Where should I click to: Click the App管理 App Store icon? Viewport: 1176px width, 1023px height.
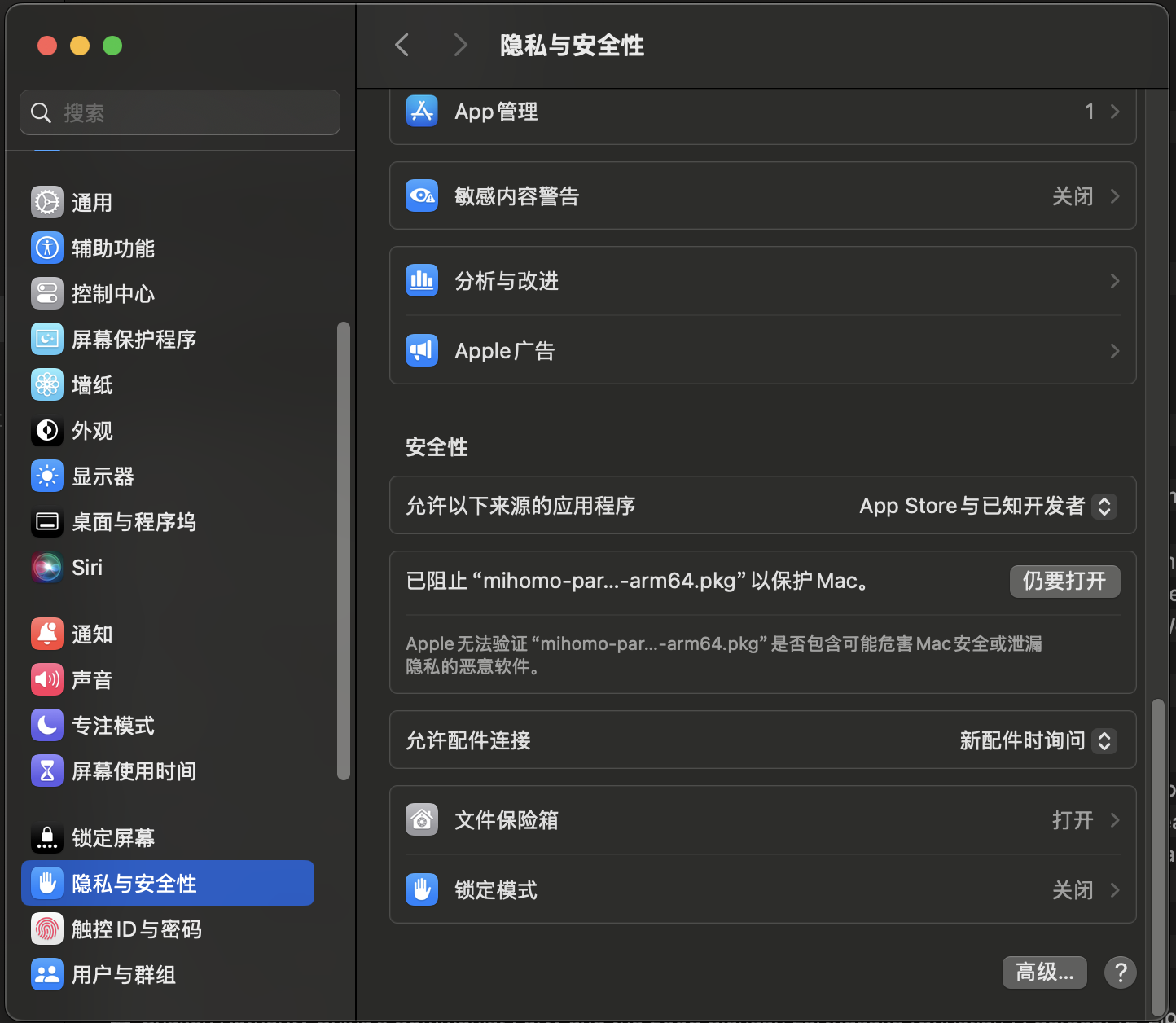(422, 112)
